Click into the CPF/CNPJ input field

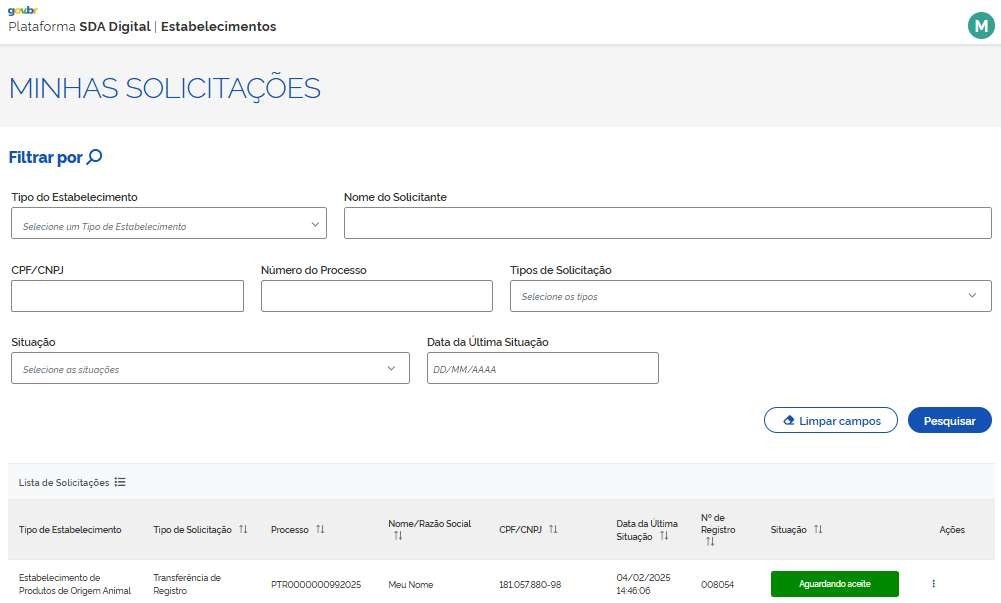pyautogui.click(x=127, y=296)
